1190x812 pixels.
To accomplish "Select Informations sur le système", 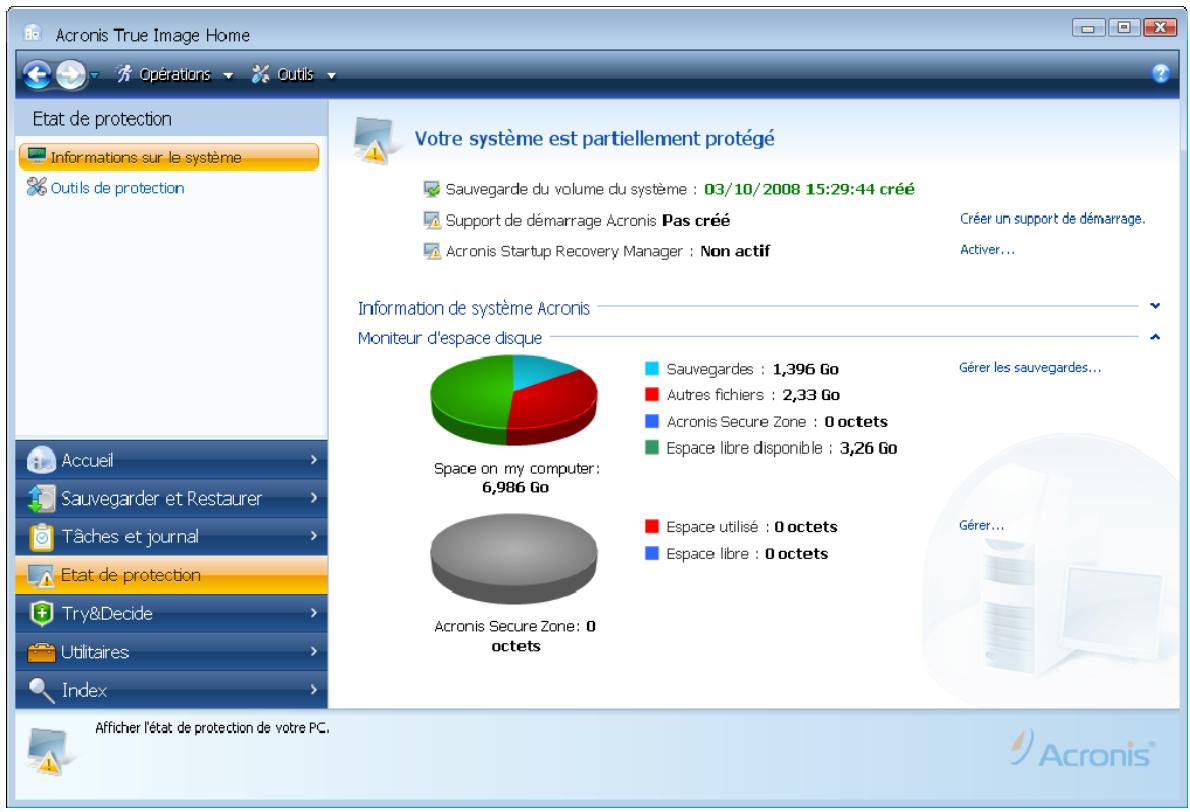I will tap(169, 157).
